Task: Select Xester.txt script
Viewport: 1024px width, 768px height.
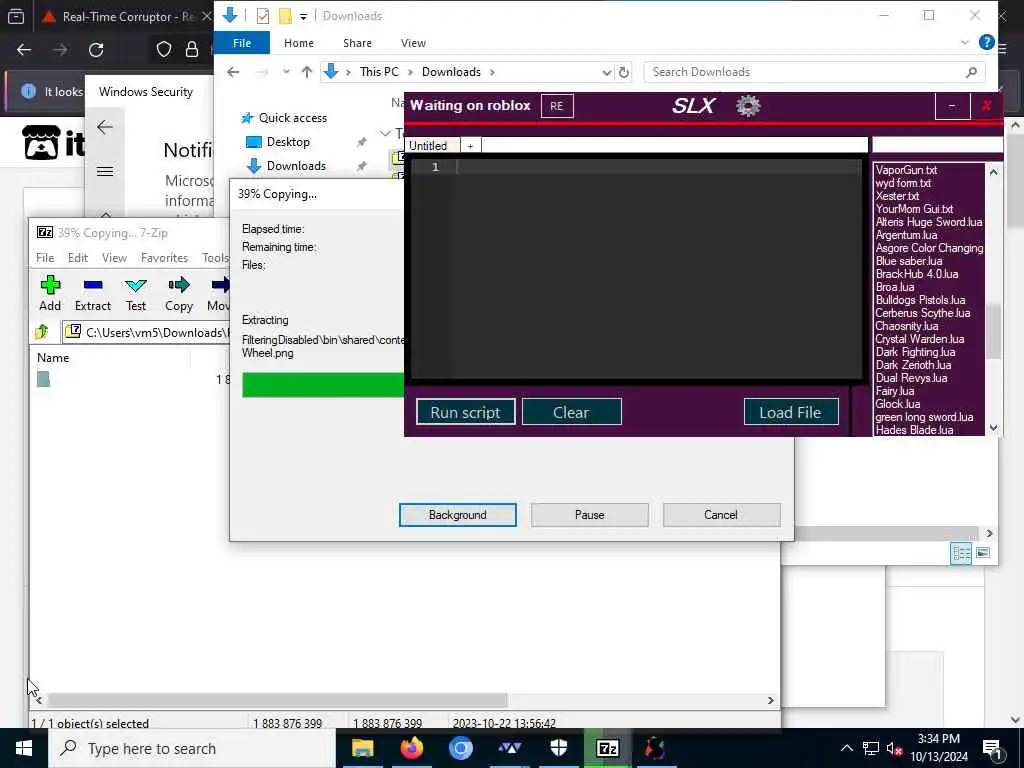Action: [x=897, y=196]
